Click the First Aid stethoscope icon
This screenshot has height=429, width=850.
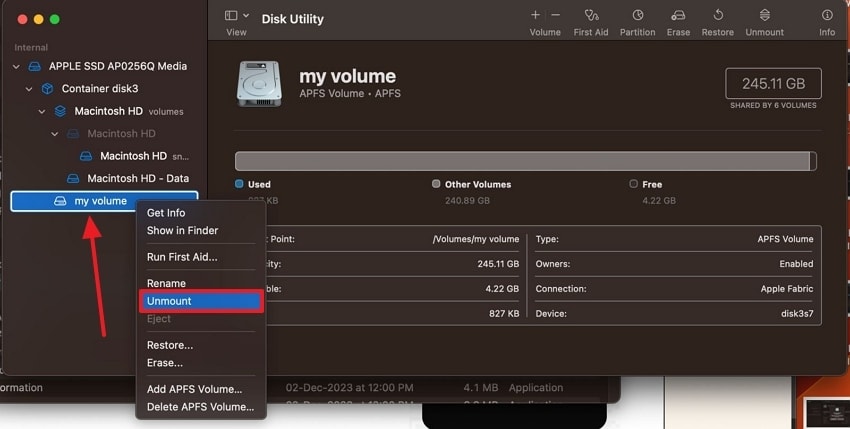591,15
